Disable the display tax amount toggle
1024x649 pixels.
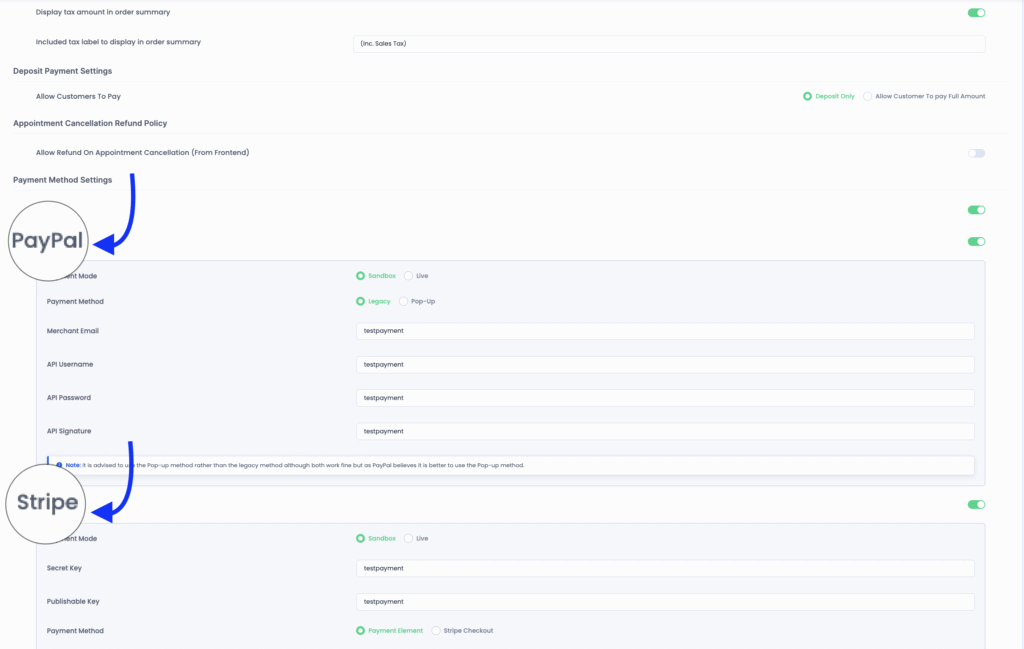point(976,13)
